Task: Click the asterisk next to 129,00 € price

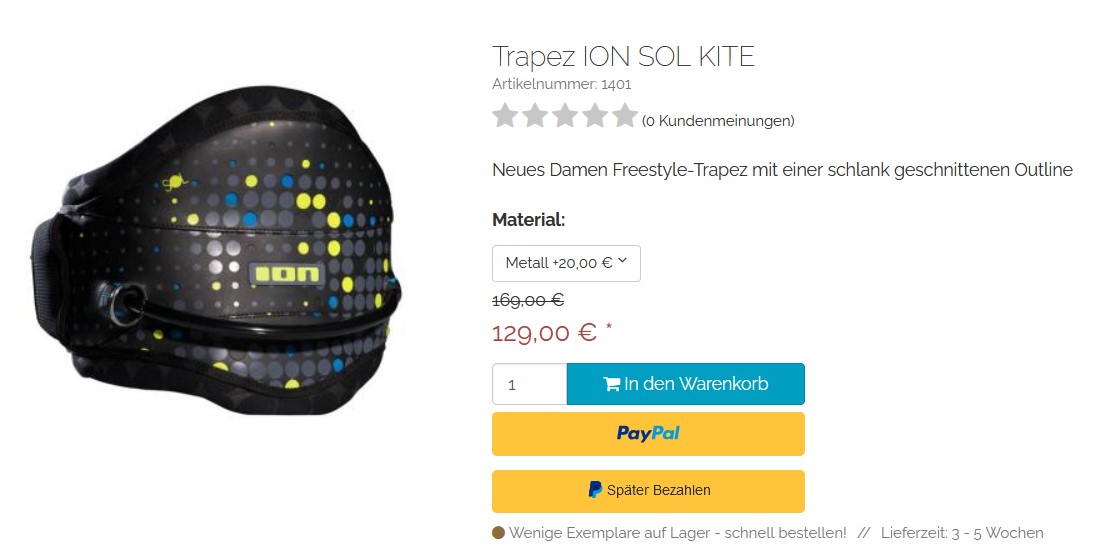Action: pyautogui.click(x=609, y=327)
